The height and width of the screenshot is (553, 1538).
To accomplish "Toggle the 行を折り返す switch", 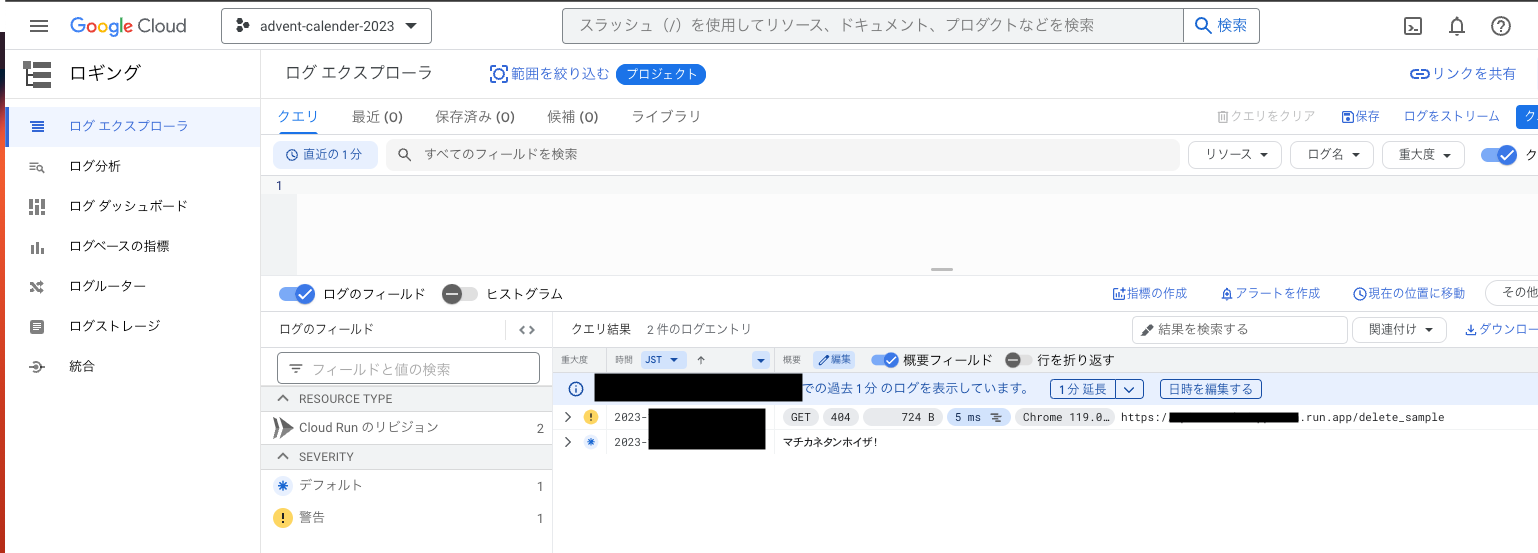I will [1018, 360].
